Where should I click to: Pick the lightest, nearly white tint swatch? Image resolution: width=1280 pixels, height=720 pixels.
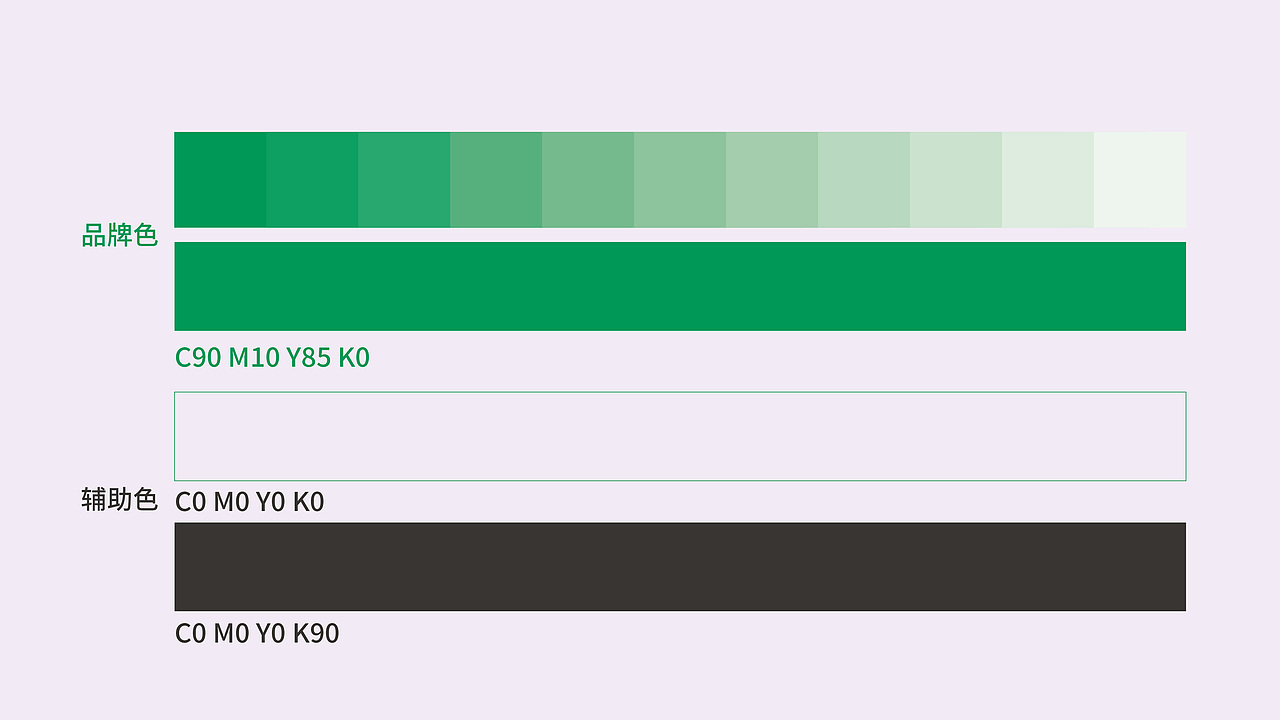1140,180
